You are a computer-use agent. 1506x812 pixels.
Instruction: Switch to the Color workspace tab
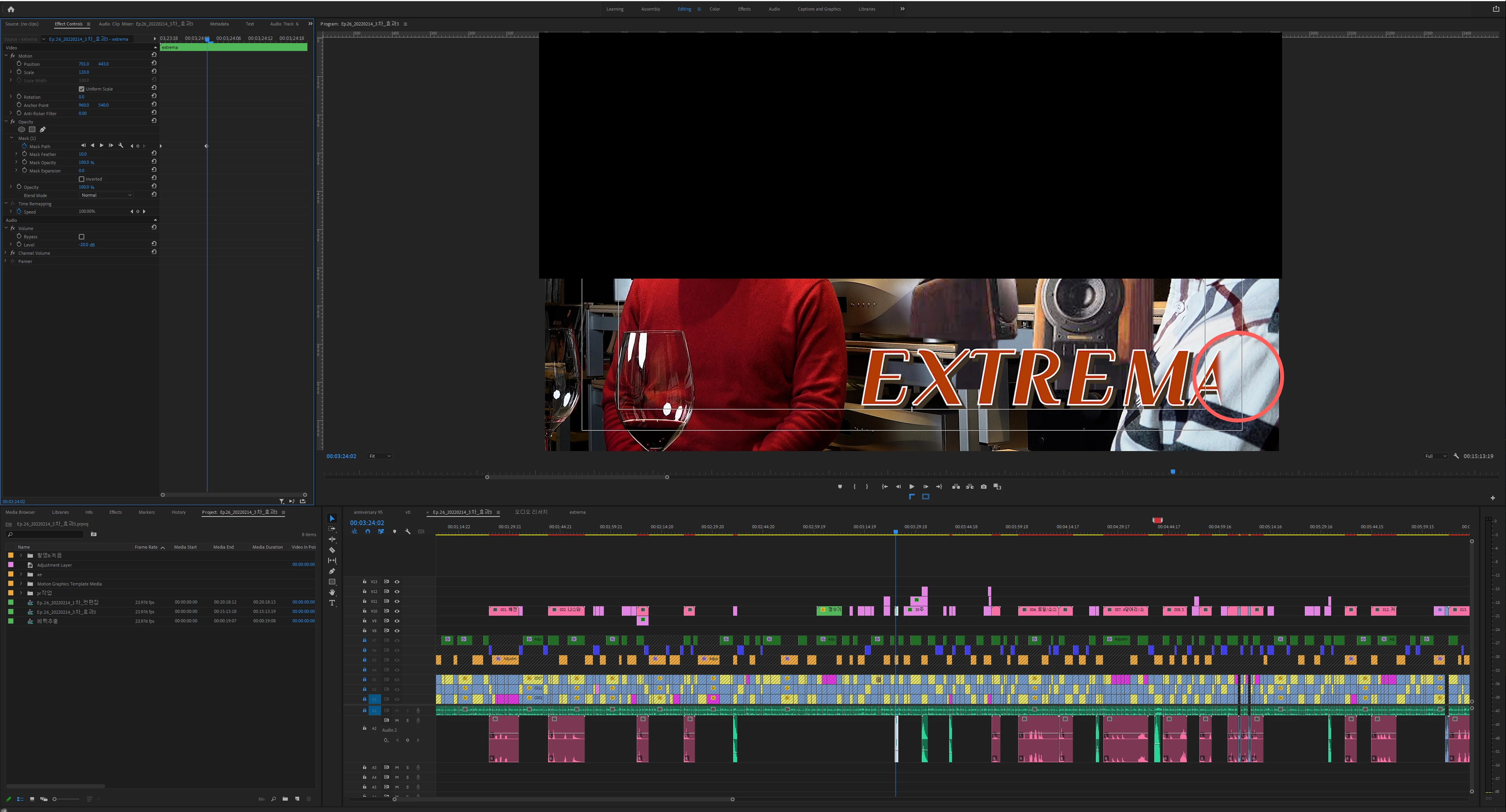(x=714, y=9)
